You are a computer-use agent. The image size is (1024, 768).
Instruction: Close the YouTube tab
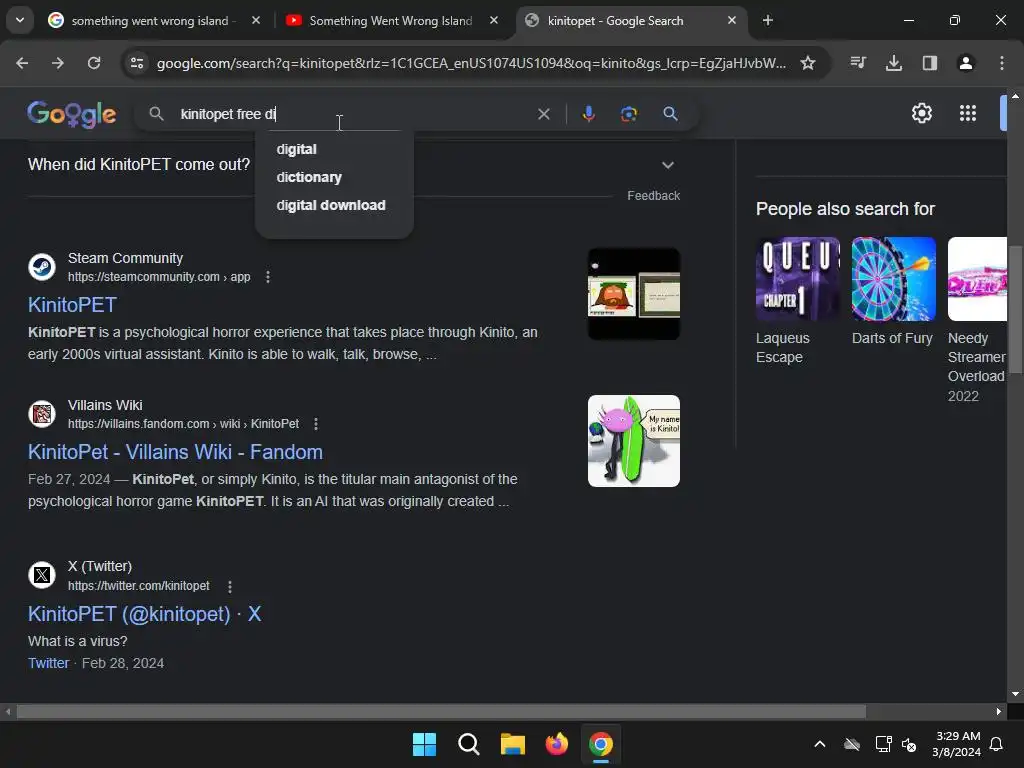494,20
